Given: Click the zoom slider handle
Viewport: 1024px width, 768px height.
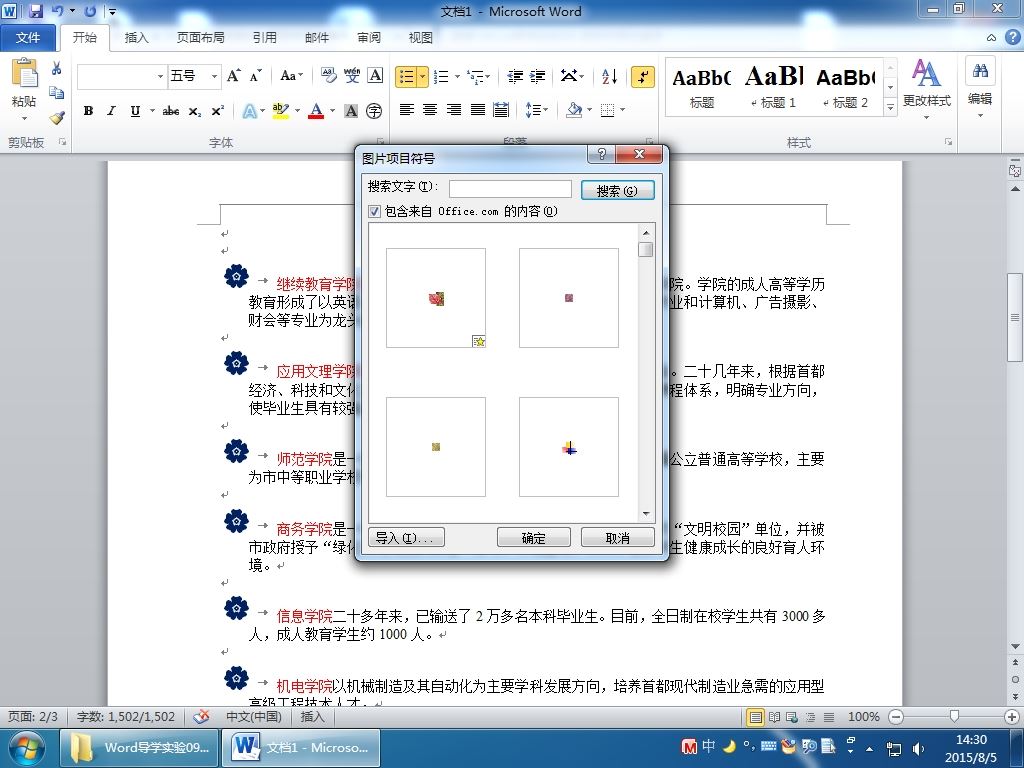Looking at the screenshot, I should tap(954, 716).
